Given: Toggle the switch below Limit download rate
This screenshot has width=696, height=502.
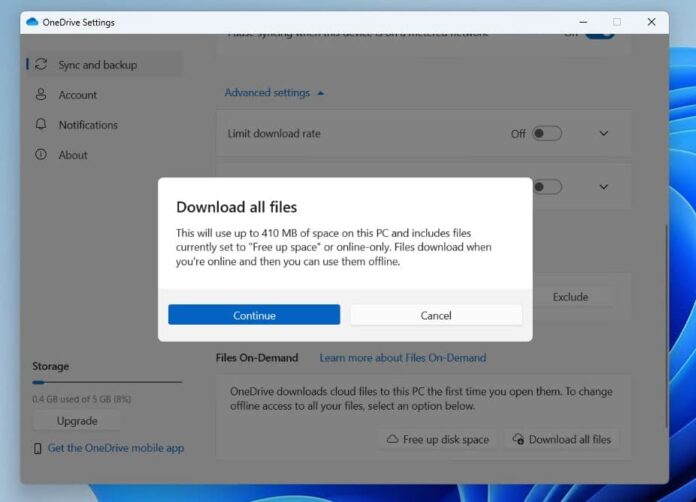Looking at the screenshot, I should (546, 186).
